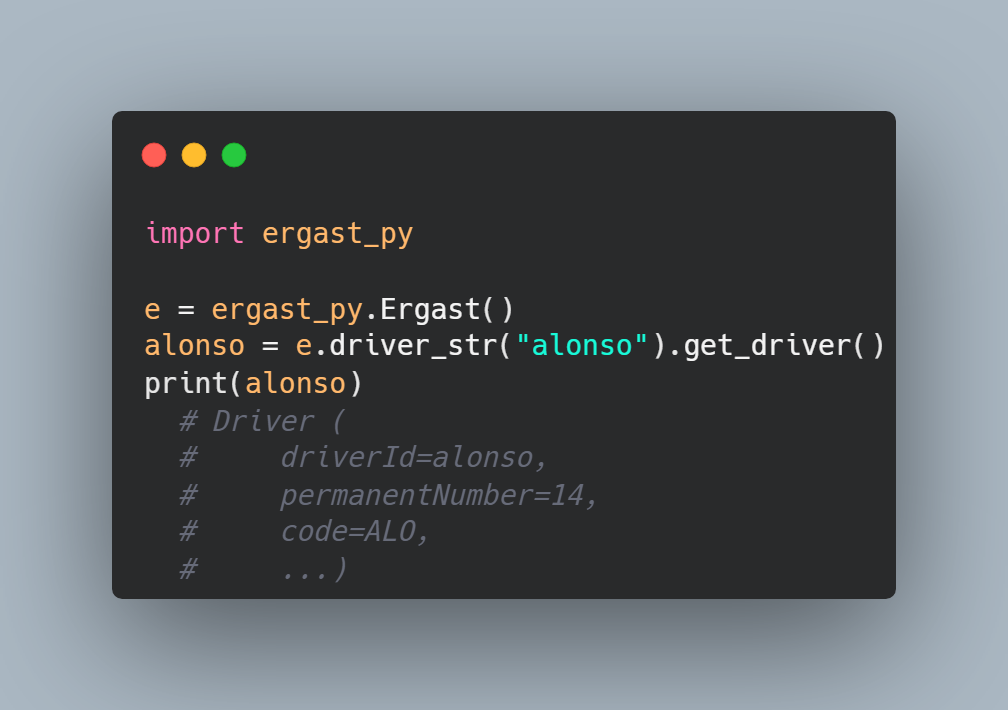The height and width of the screenshot is (710, 1008).
Task: Click the get_driver() method call
Action: [x=784, y=347]
